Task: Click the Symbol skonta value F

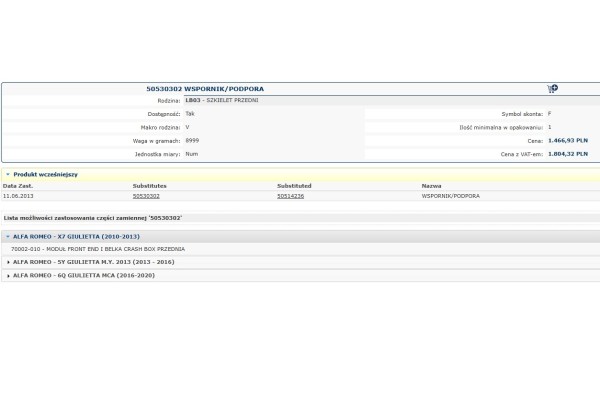Action: click(549, 114)
